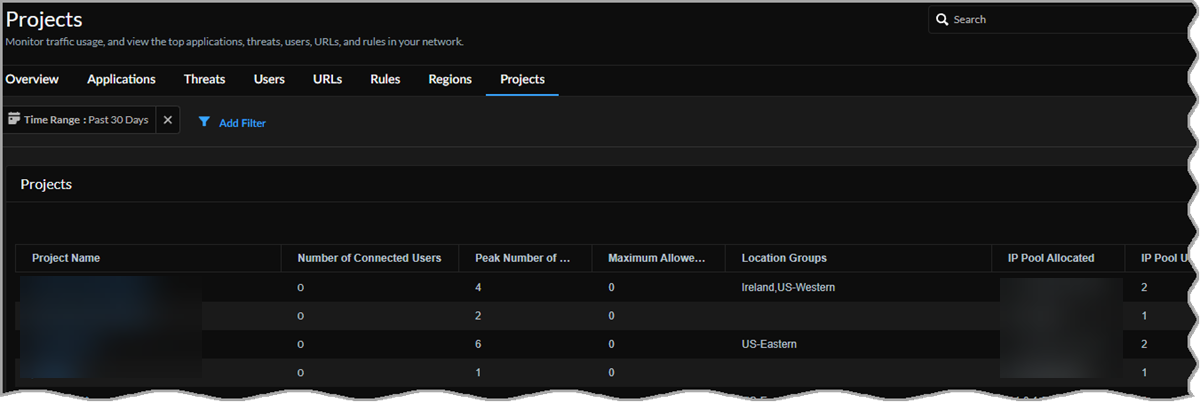
Task: Click peak number value 6 in US-Eastern row
Action: pos(479,344)
